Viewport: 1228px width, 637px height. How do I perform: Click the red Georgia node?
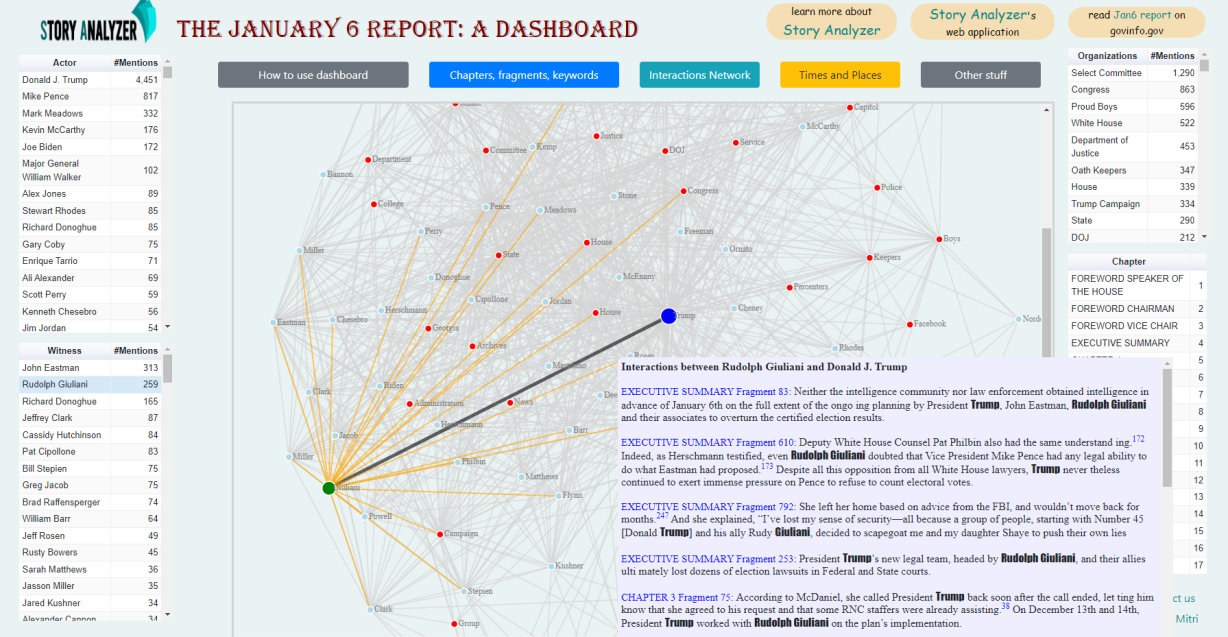(x=429, y=328)
